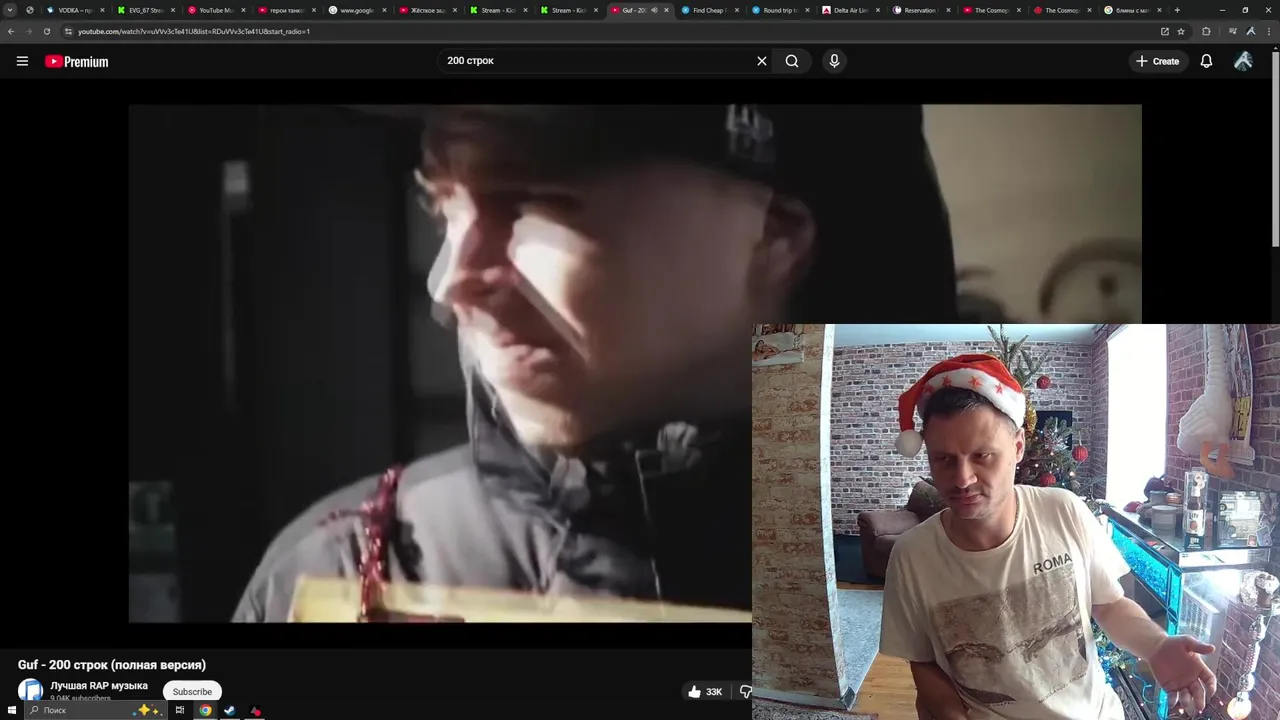Subscribe to Лучшая RAP музыка channel
The width and height of the screenshot is (1280, 720).
(192, 691)
